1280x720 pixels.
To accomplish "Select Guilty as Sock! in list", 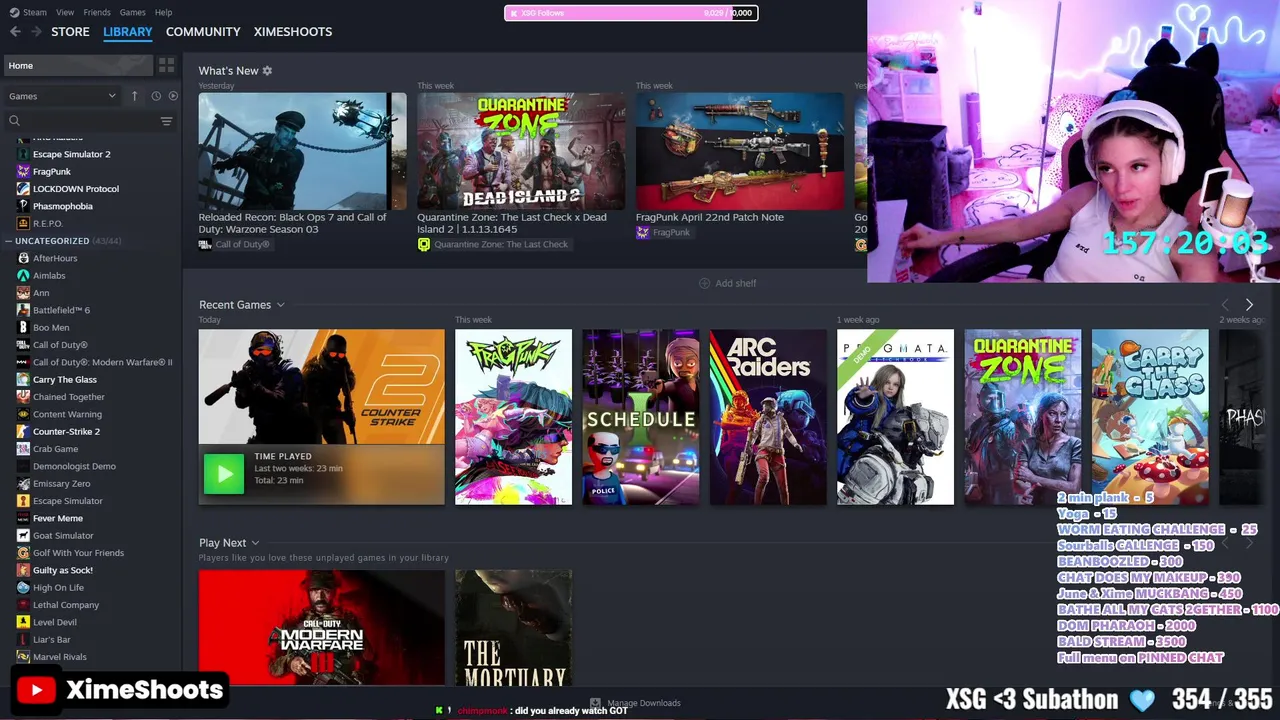I will pyautogui.click(x=63, y=570).
